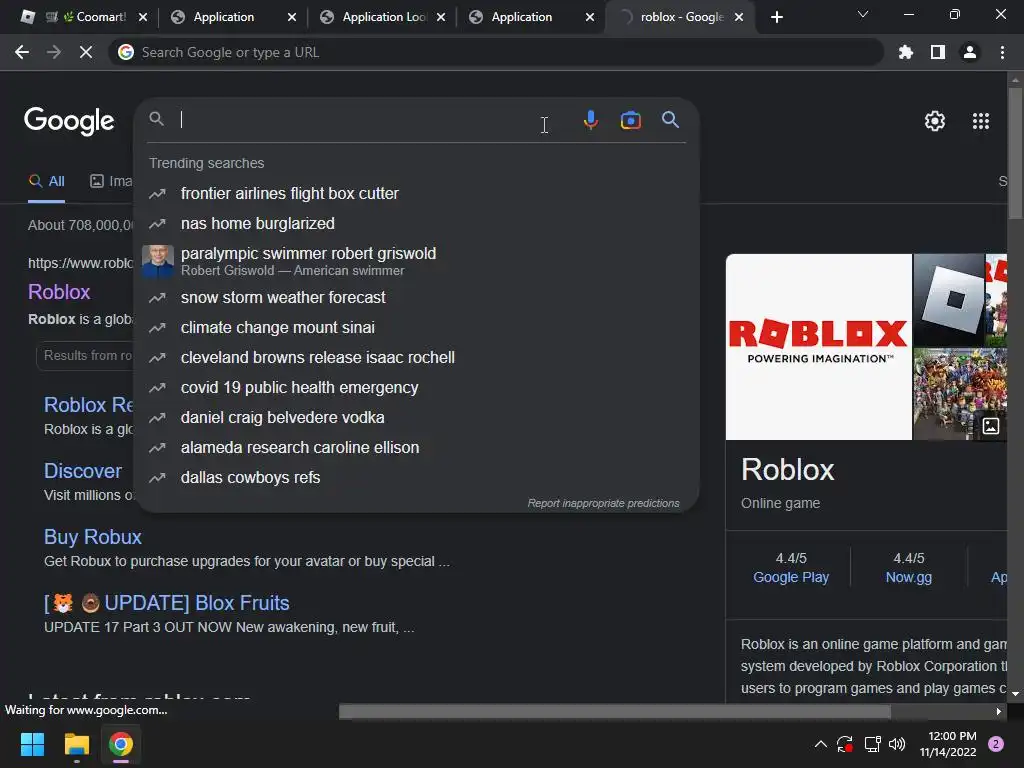Open the Buy Robux sitelink
The width and height of the screenshot is (1024, 768).
(93, 537)
